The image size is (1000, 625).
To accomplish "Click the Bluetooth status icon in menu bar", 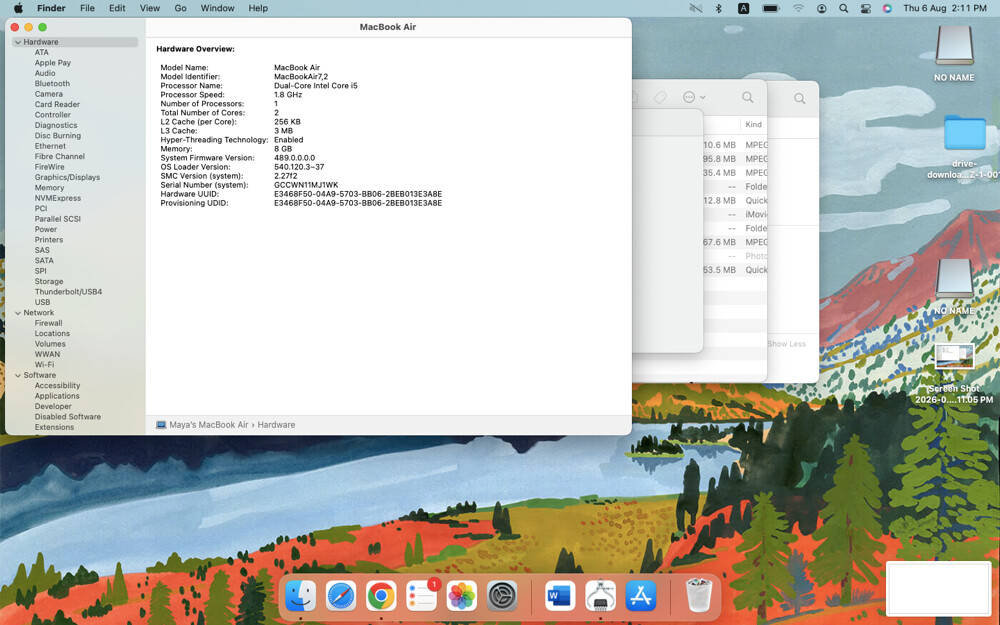I will (718, 8).
